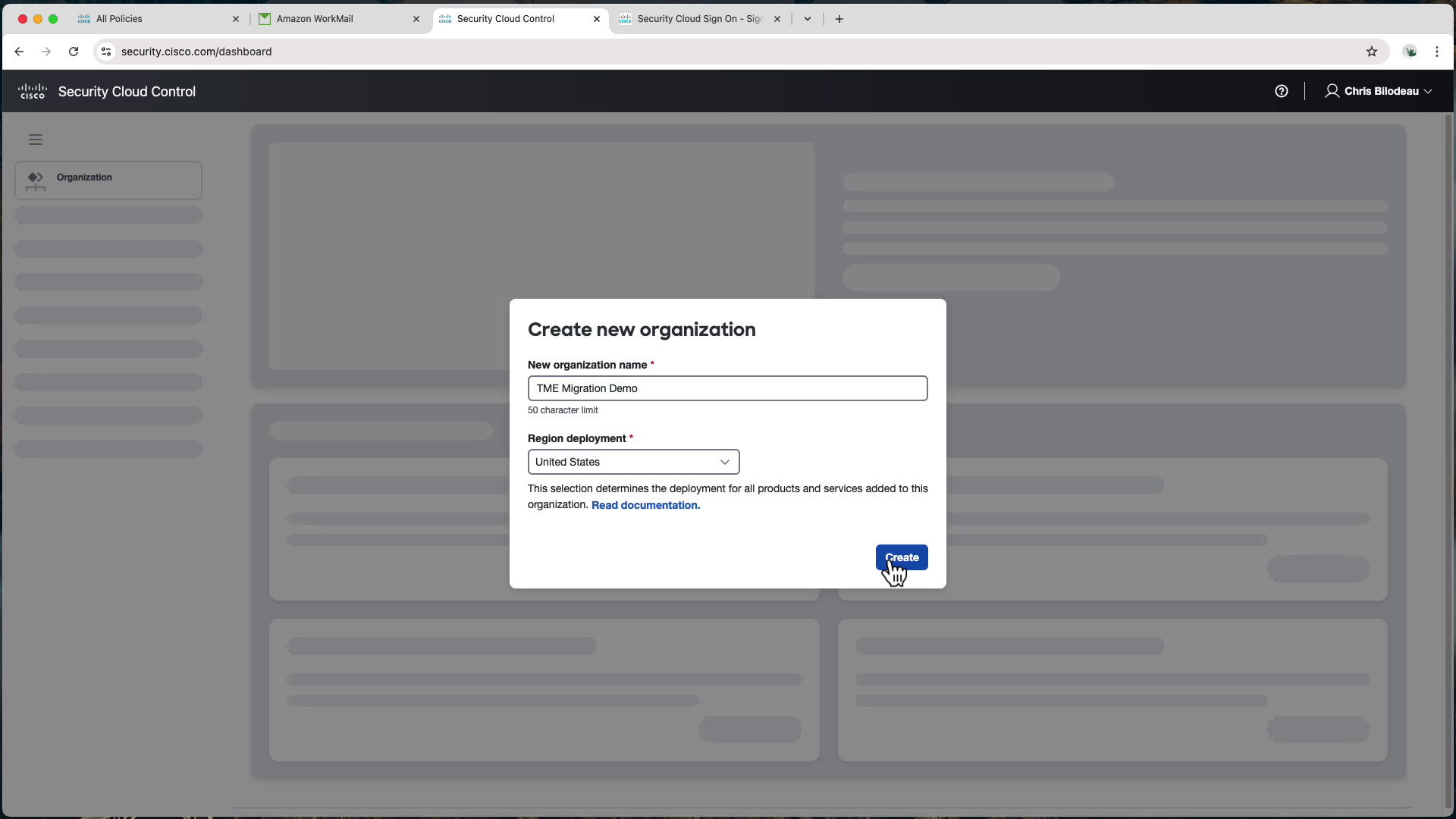Image resolution: width=1456 pixels, height=819 pixels.
Task: Bookmark page with the star icon
Action: 1372,52
